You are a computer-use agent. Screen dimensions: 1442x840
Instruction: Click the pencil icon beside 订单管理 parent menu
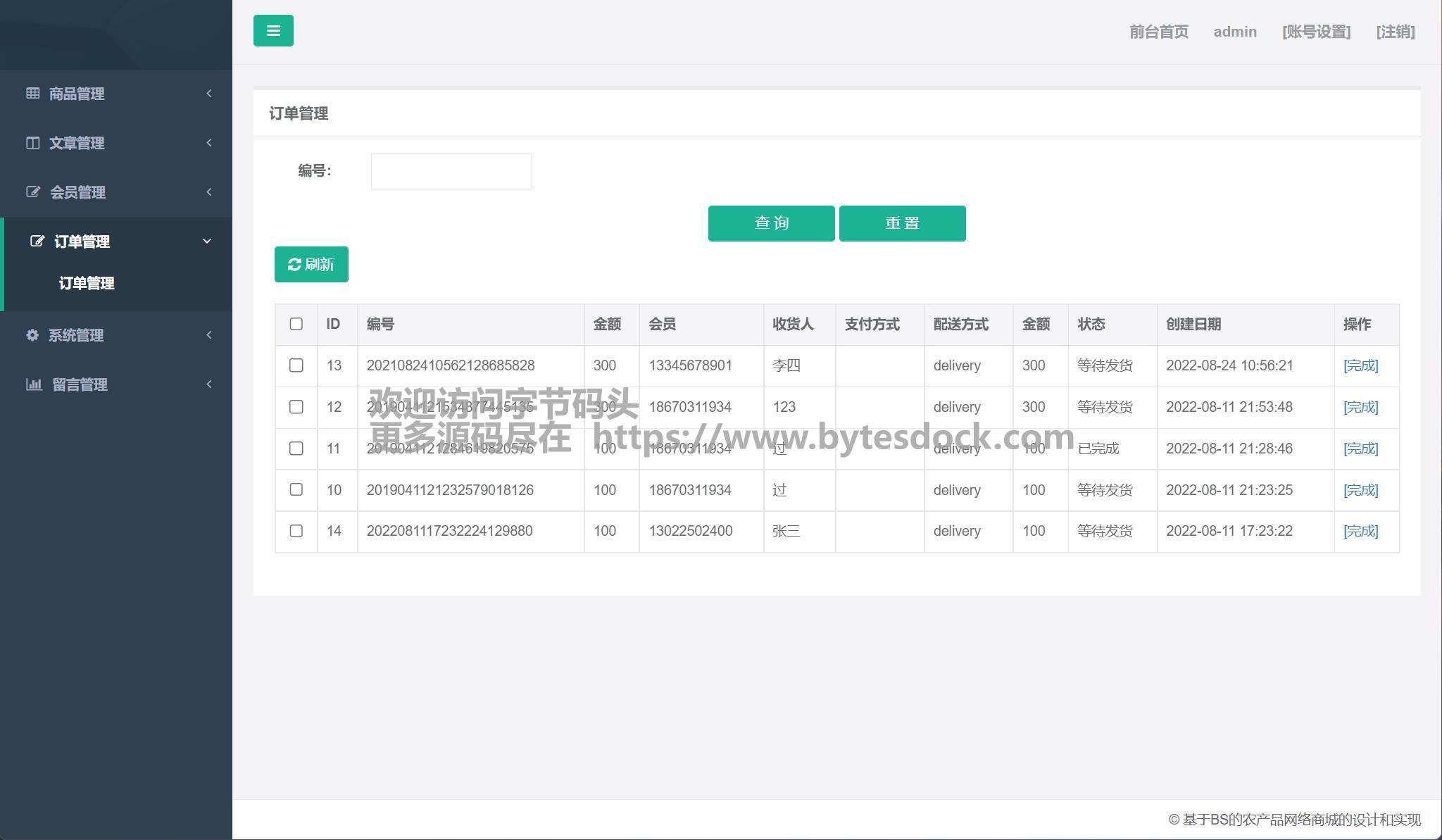click(x=37, y=242)
